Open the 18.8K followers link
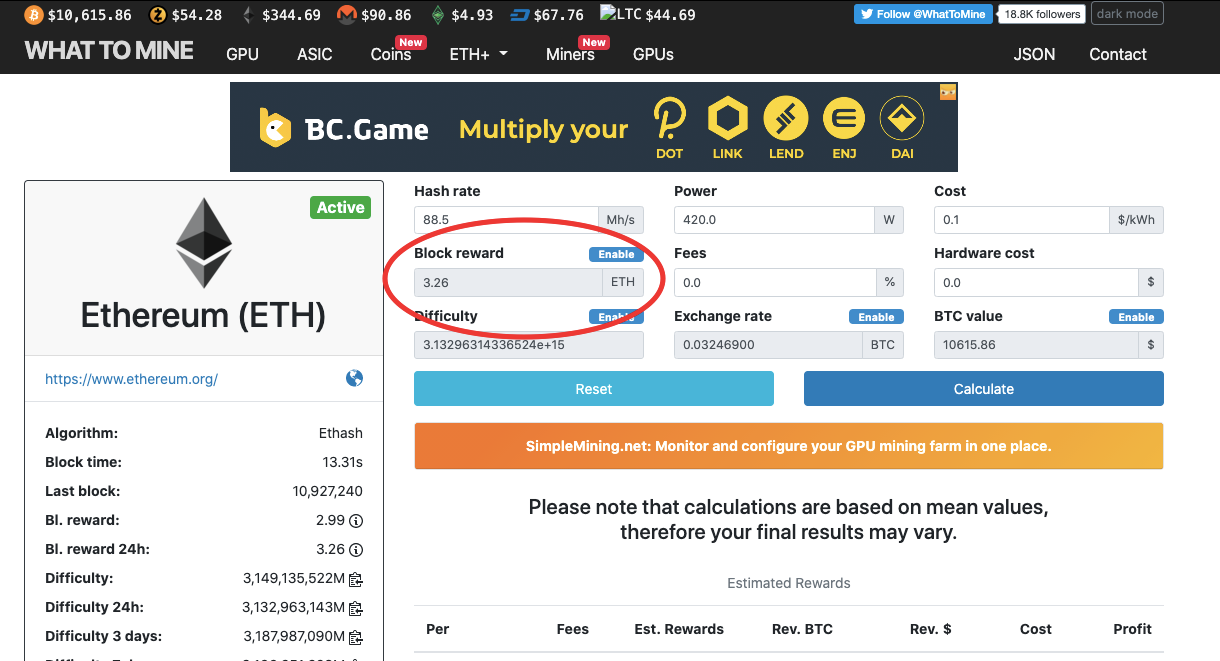Image resolution: width=1220 pixels, height=661 pixels. [1042, 14]
